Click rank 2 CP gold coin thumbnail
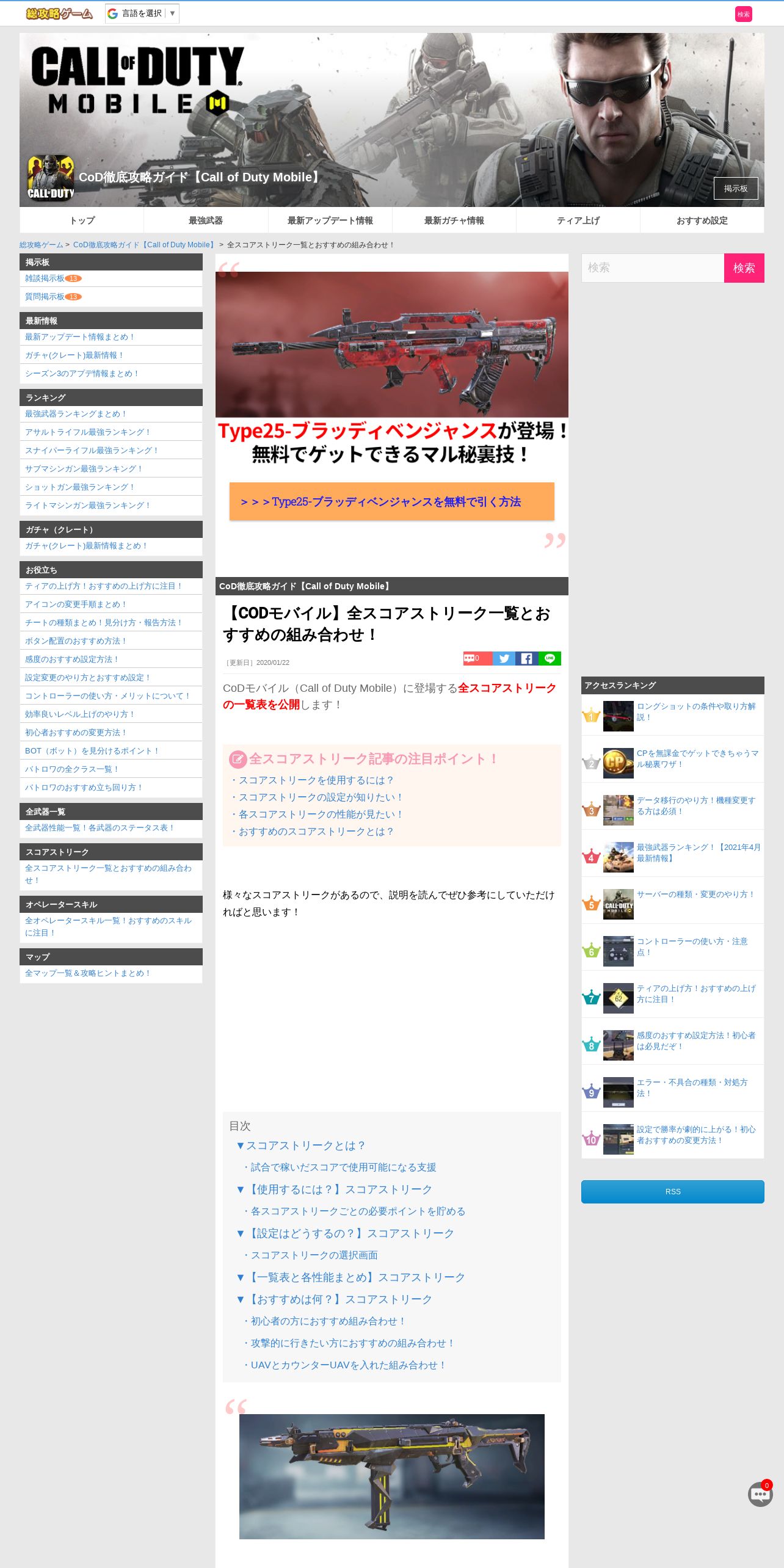The height and width of the screenshot is (1568, 784). point(618,763)
